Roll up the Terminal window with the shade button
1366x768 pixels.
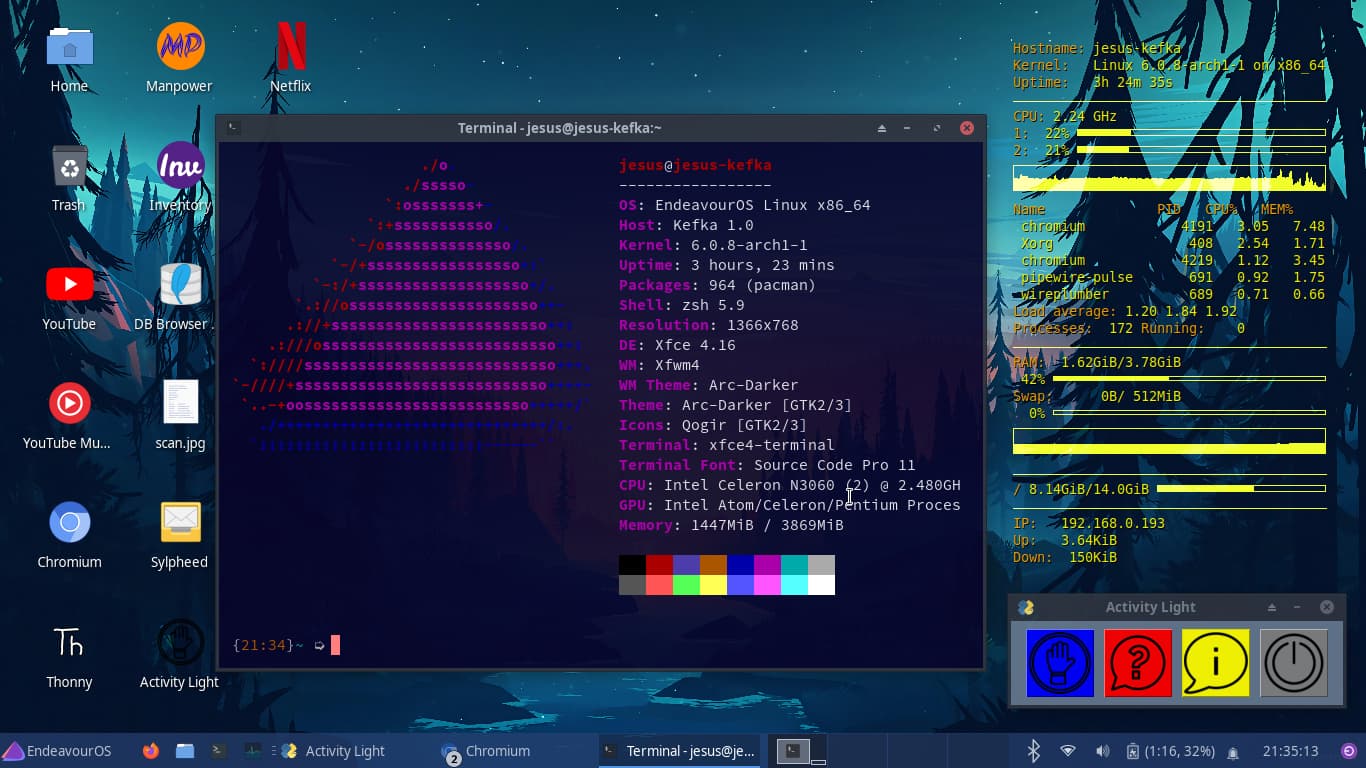(x=882, y=128)
